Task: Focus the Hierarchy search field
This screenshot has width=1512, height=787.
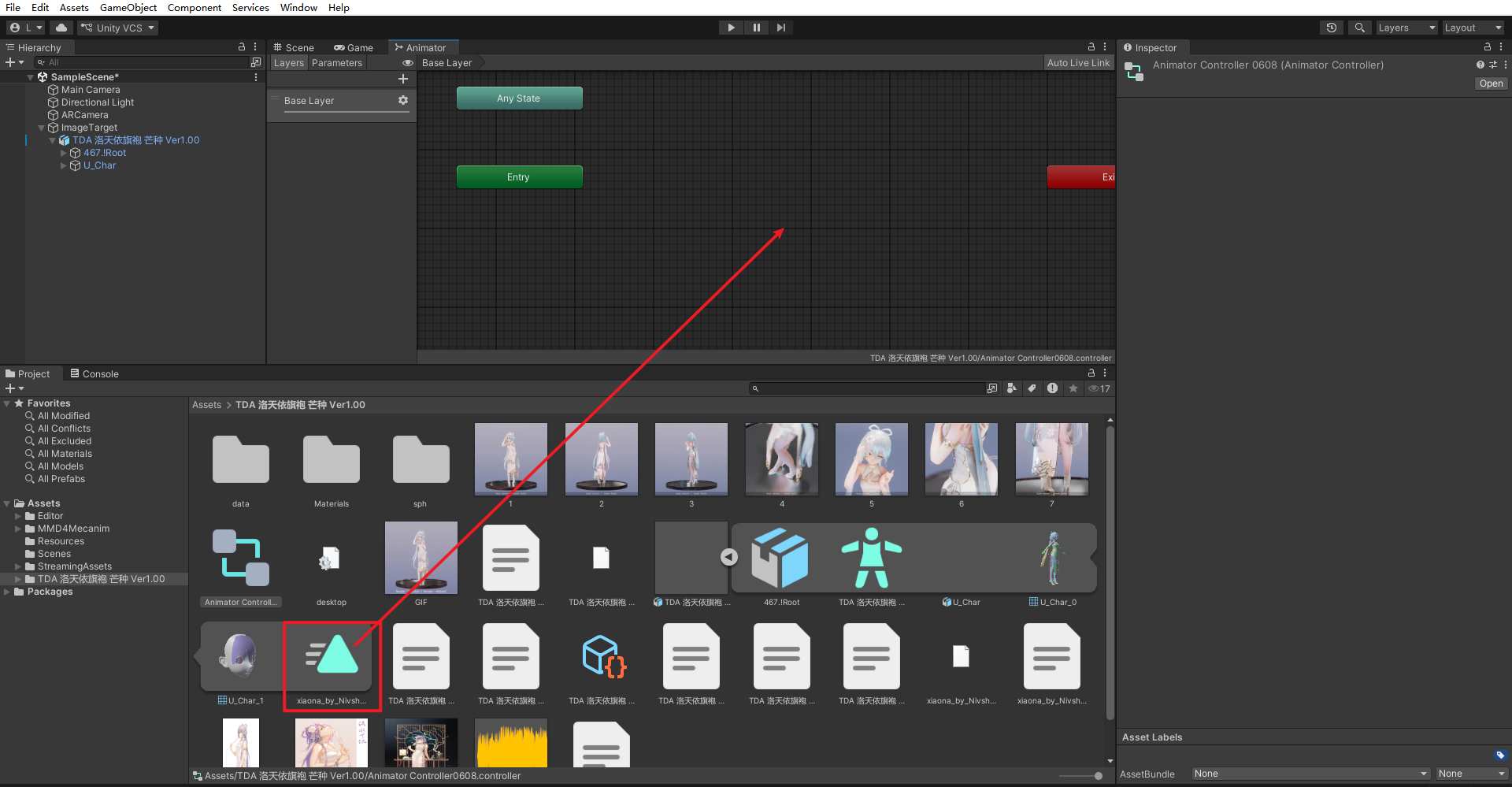Action: click(x=143, y=62)
